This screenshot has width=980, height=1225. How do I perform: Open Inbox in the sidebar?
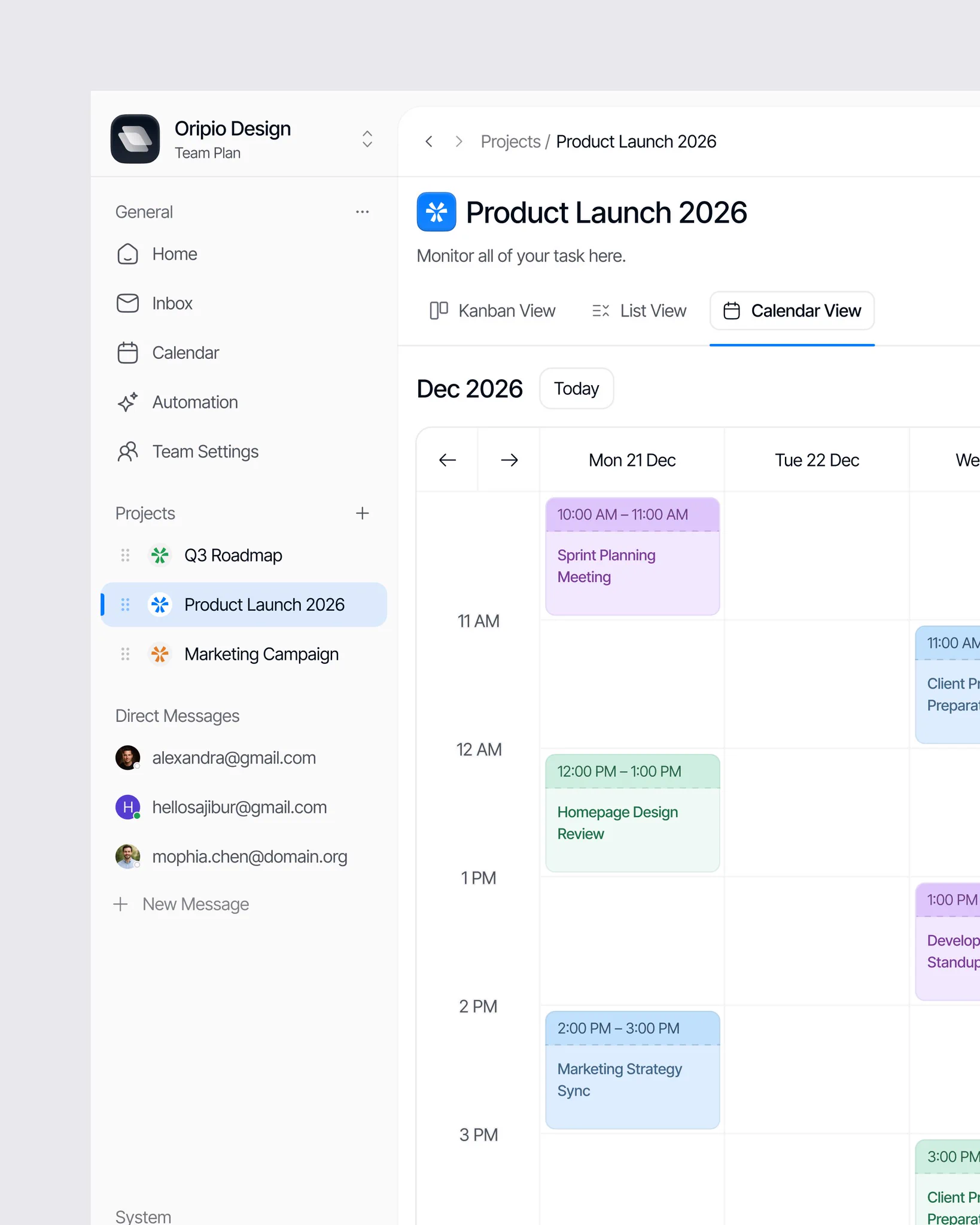pos(244,303)
